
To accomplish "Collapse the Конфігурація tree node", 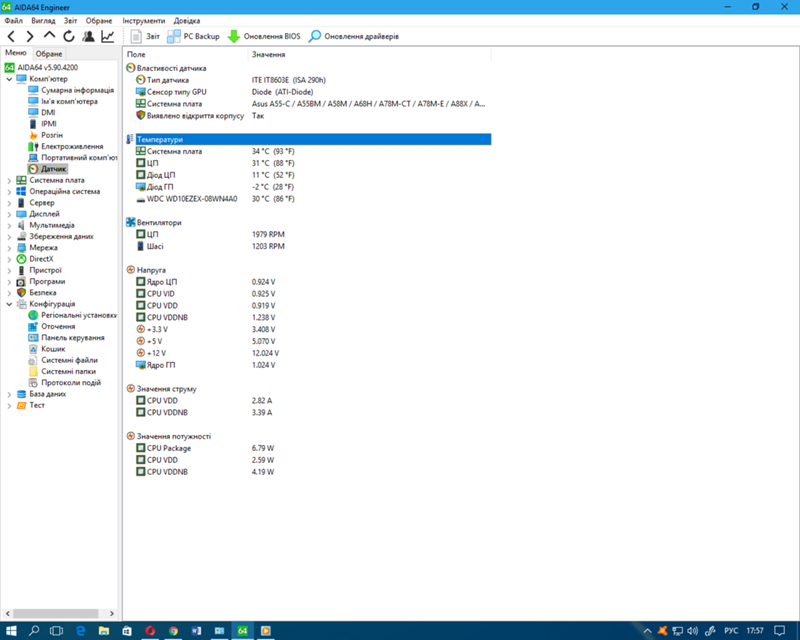I will click(9, 304).
